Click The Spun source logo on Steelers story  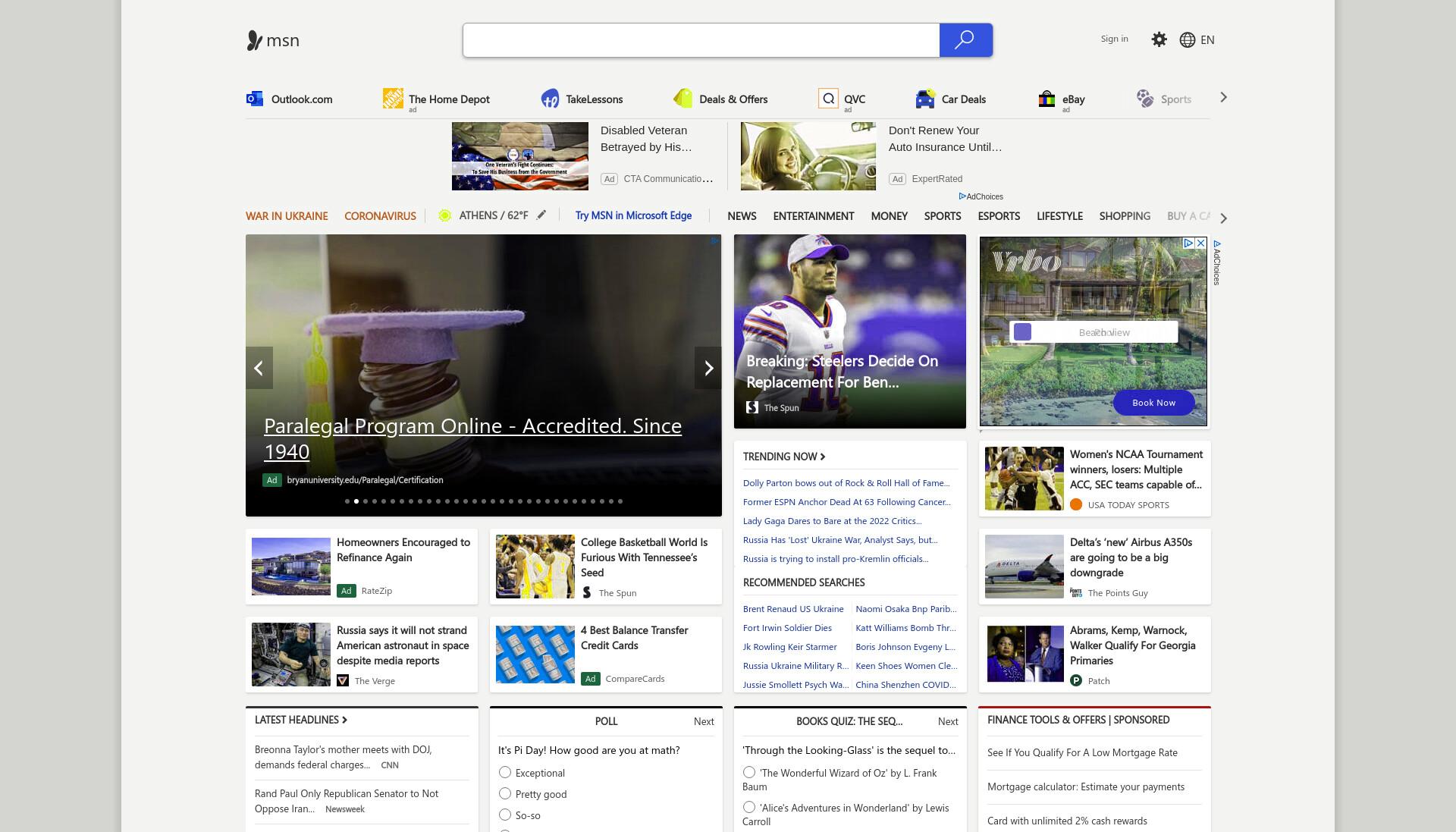coord(752,407)
